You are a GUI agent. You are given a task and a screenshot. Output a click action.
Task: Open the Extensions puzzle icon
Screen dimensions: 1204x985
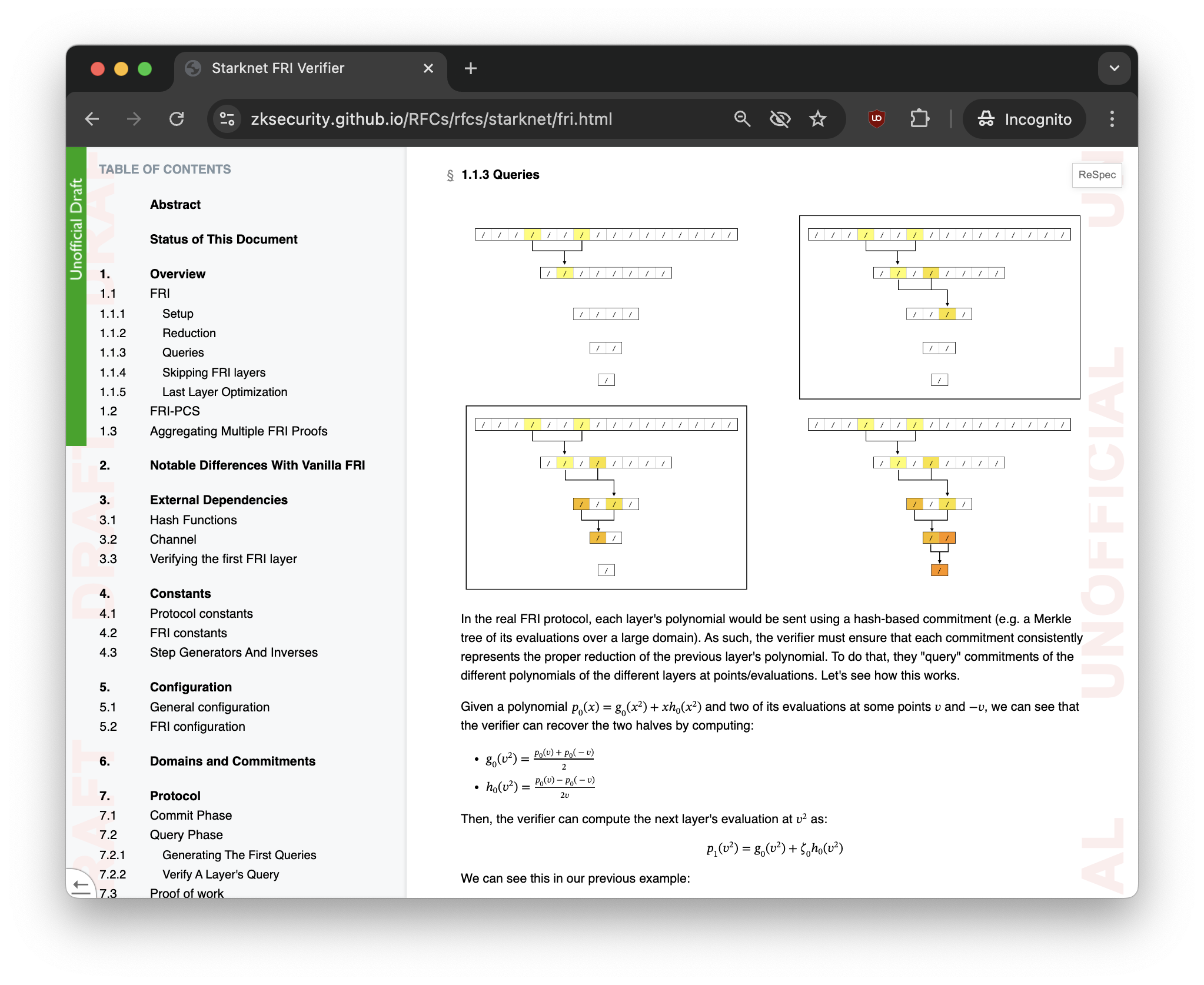click(x=919, y=119)
